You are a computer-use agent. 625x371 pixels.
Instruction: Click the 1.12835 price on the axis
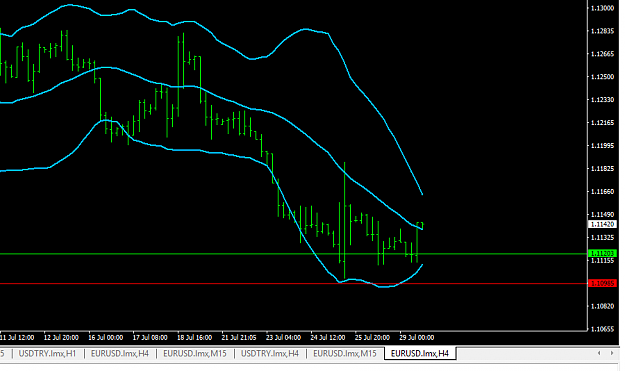[x=602, y=31]
